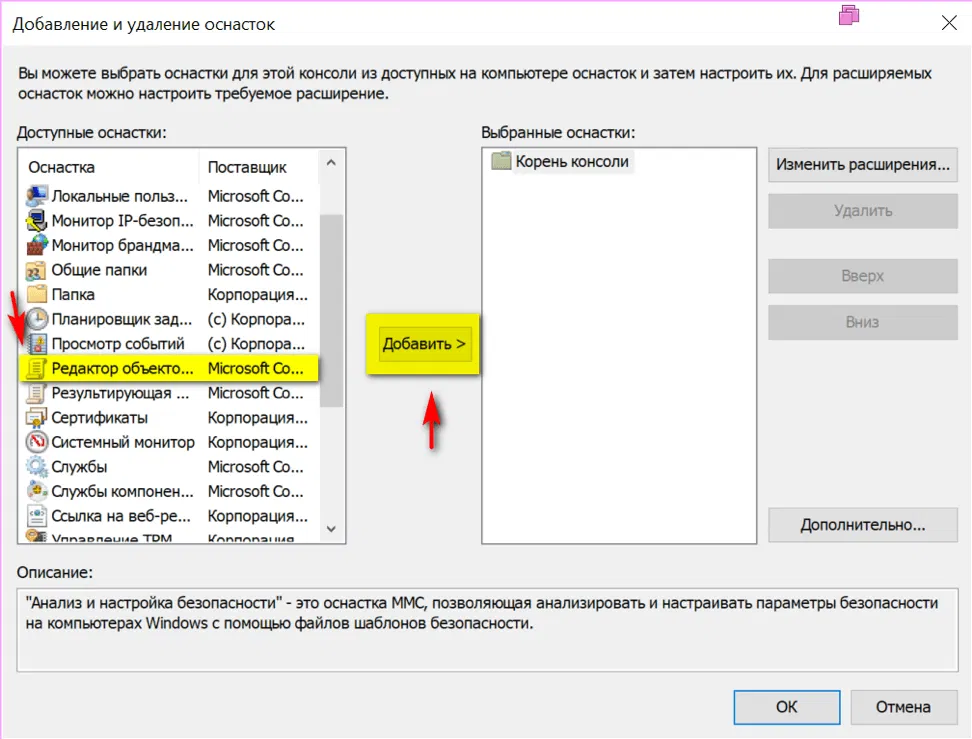Screen dimensions: 972x739
Task: Click the Добавить > button
Action: [x=424, y=344]
